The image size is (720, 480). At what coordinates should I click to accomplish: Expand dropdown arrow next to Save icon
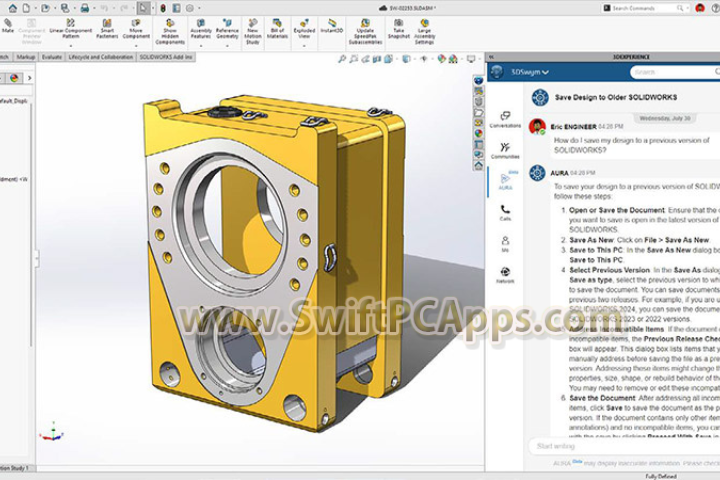[x=74, y=8]
